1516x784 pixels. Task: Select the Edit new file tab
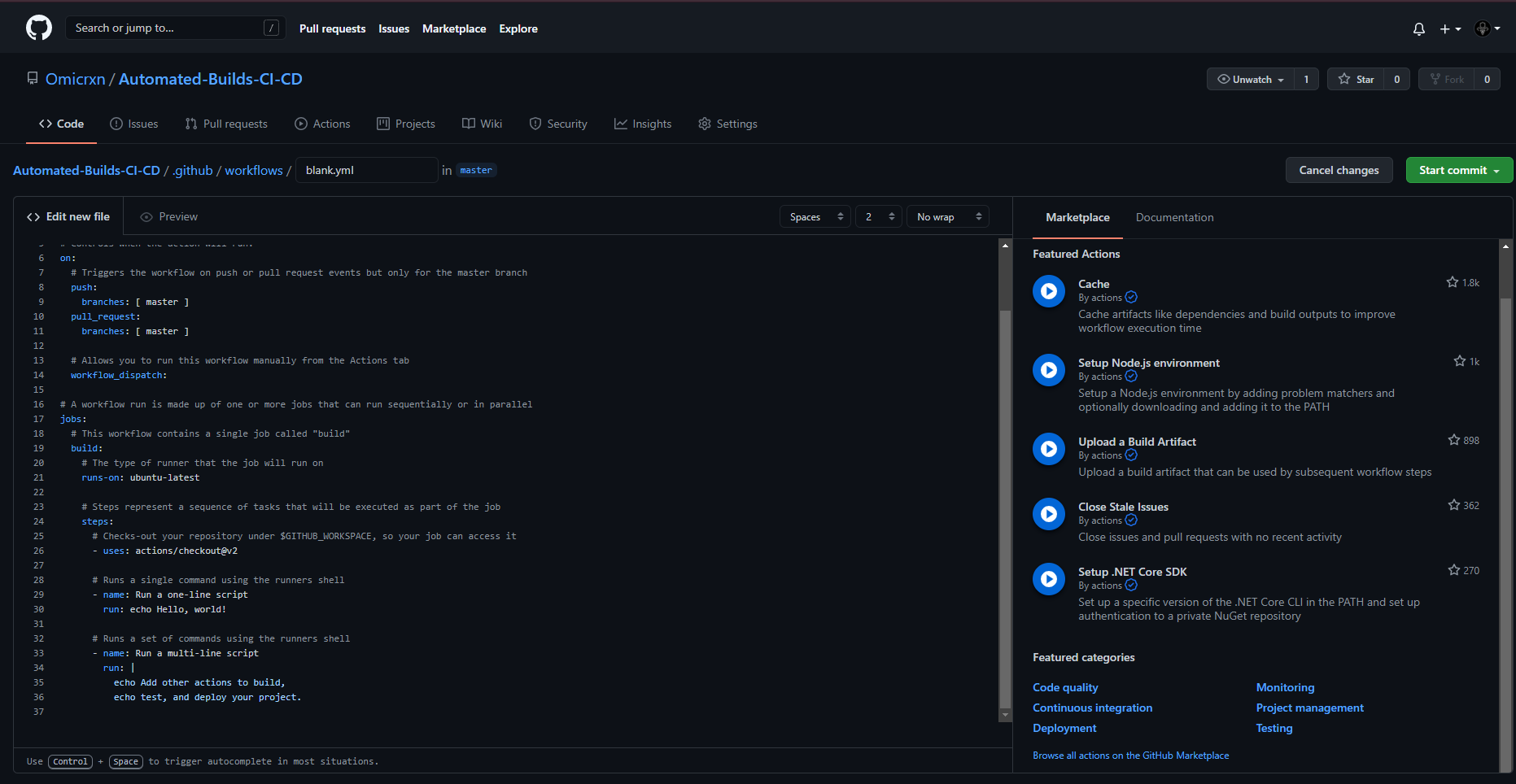coord(68,216)
